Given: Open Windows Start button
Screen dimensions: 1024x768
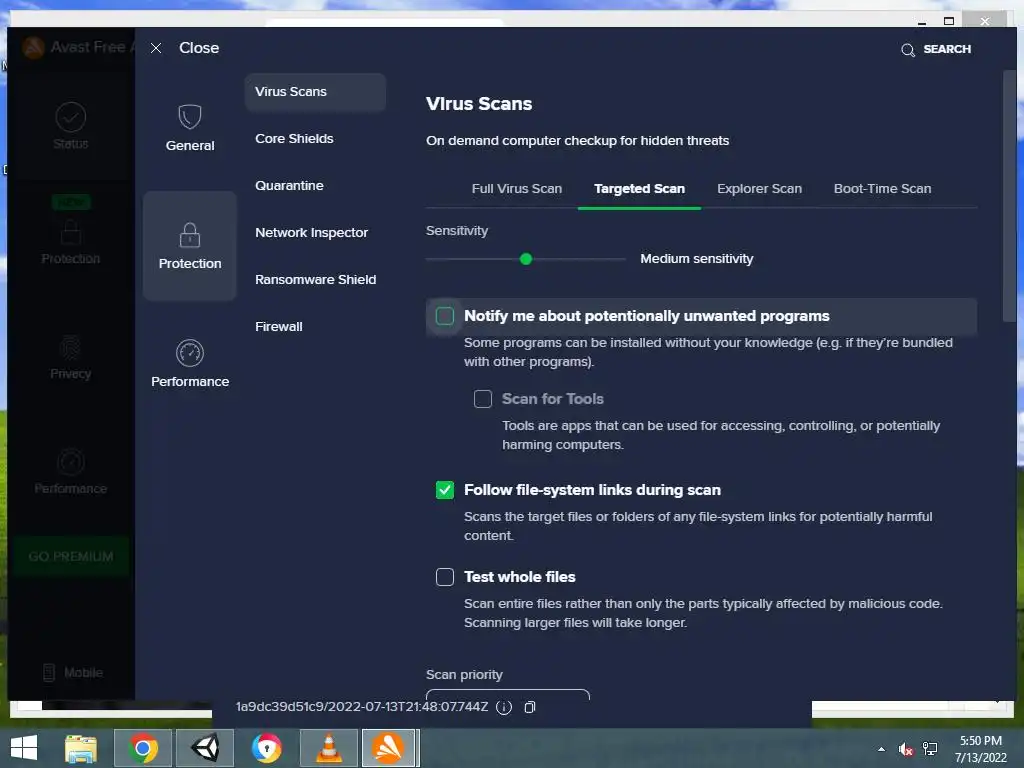Looking at the screenshot, I should point(24,748).
